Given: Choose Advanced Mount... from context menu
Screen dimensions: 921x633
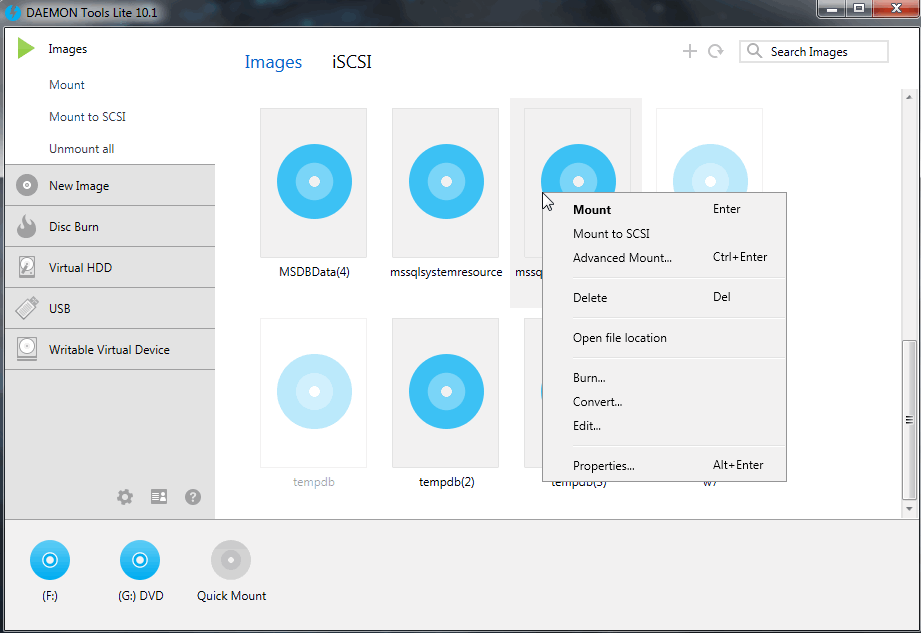Looking at the screenshot, I should [x=664, y=258].
